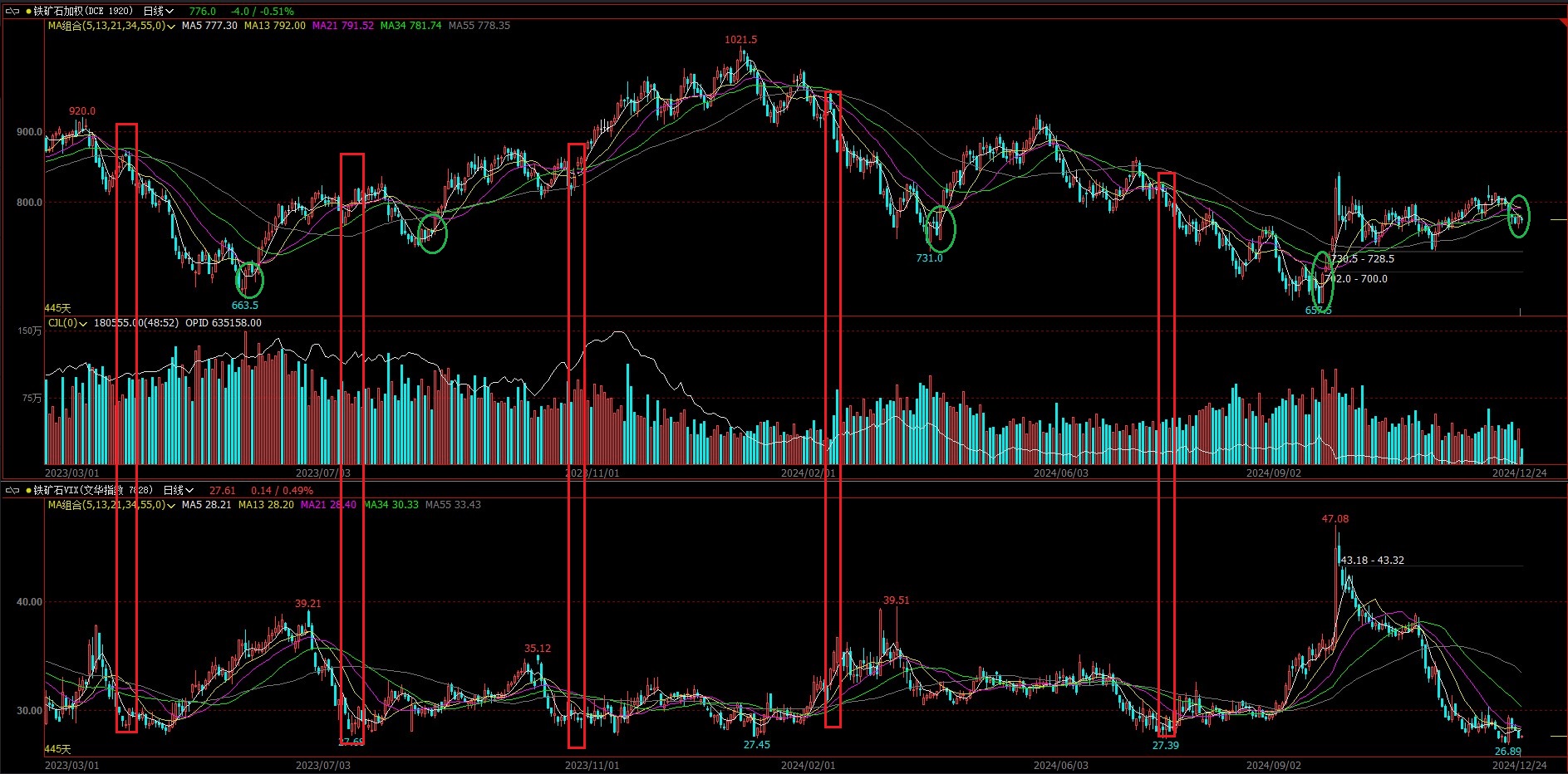Click the VIX last value 27.61
The height and width of the screenshot is (774, 1568).
click(x=223, y=491)
